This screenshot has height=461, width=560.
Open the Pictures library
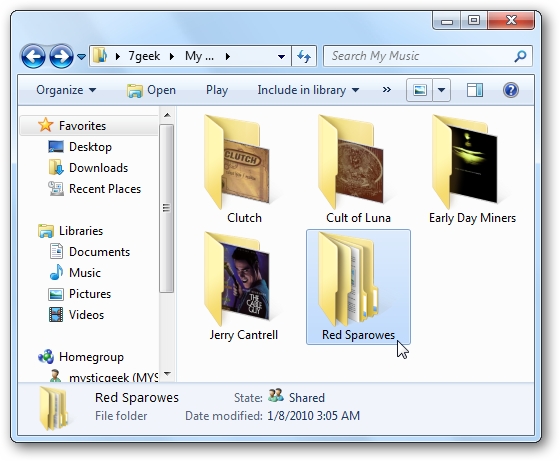tap(79, 294)
